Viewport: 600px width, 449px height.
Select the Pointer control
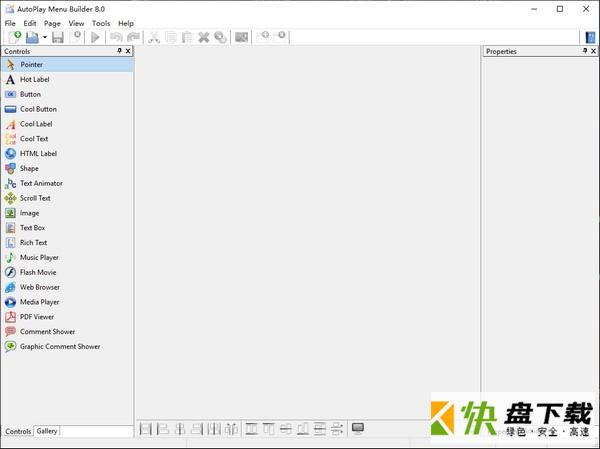tap(67, 65)
